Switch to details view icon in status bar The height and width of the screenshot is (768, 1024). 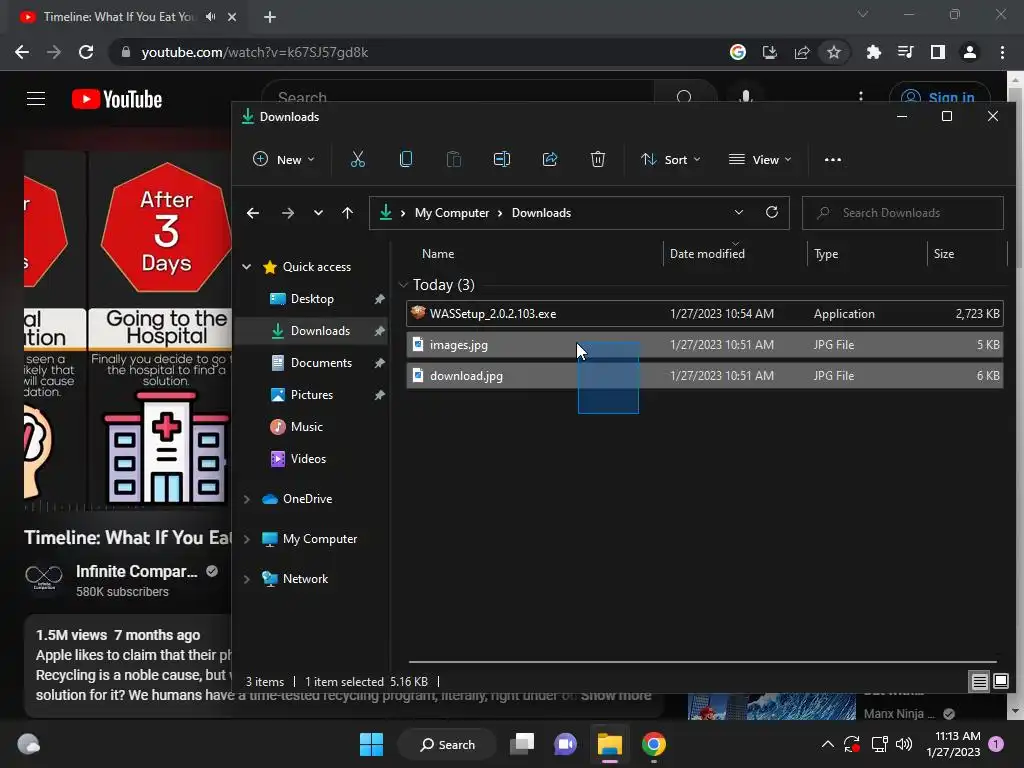coord(979,682)
